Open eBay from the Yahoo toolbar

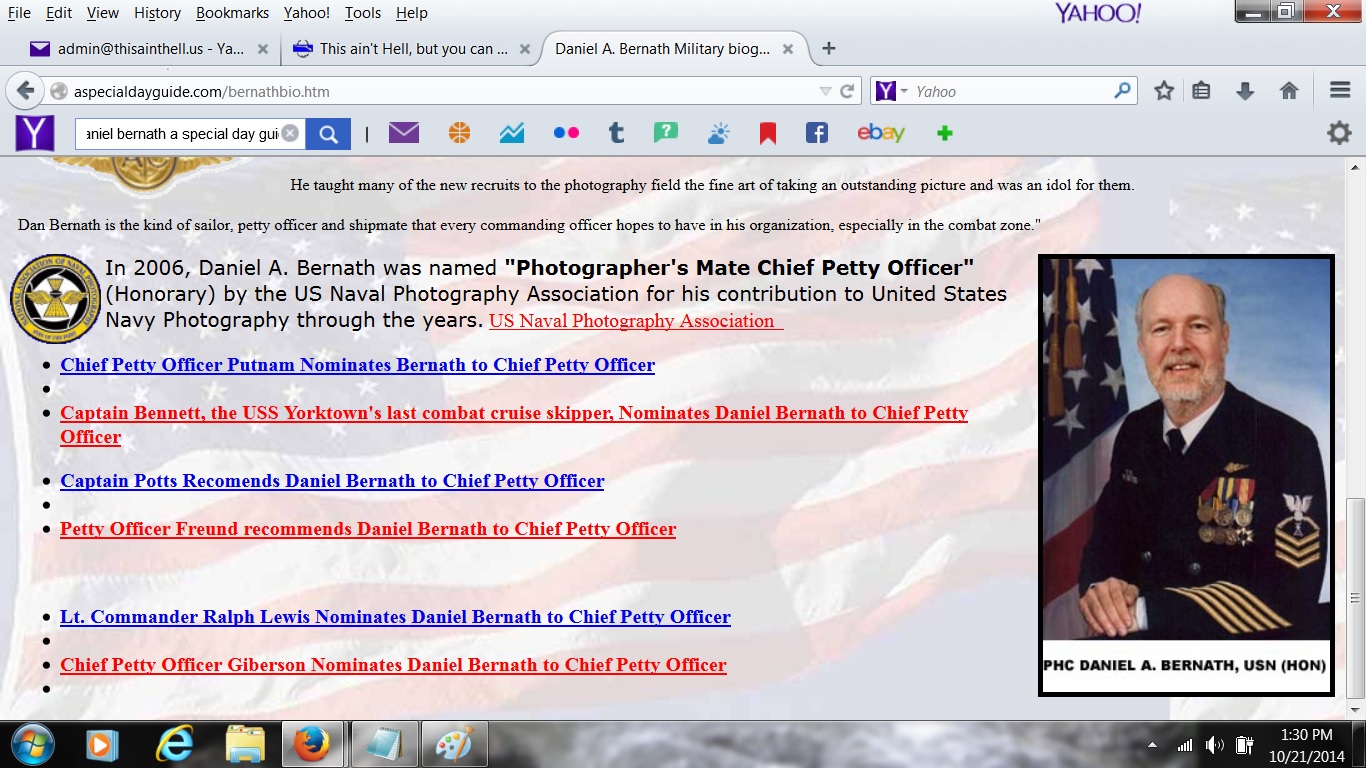(x=880, y=133)
